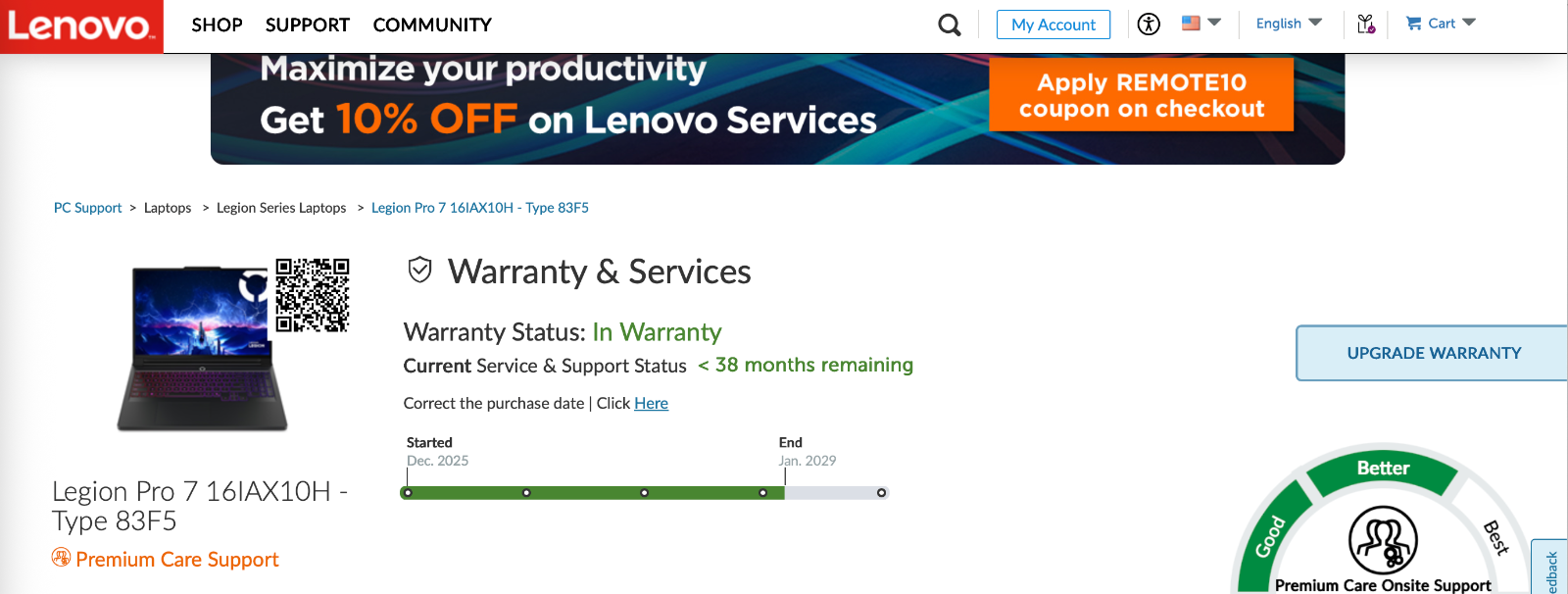
Task: Open the SHOP menu
Action: pos(217,25)
